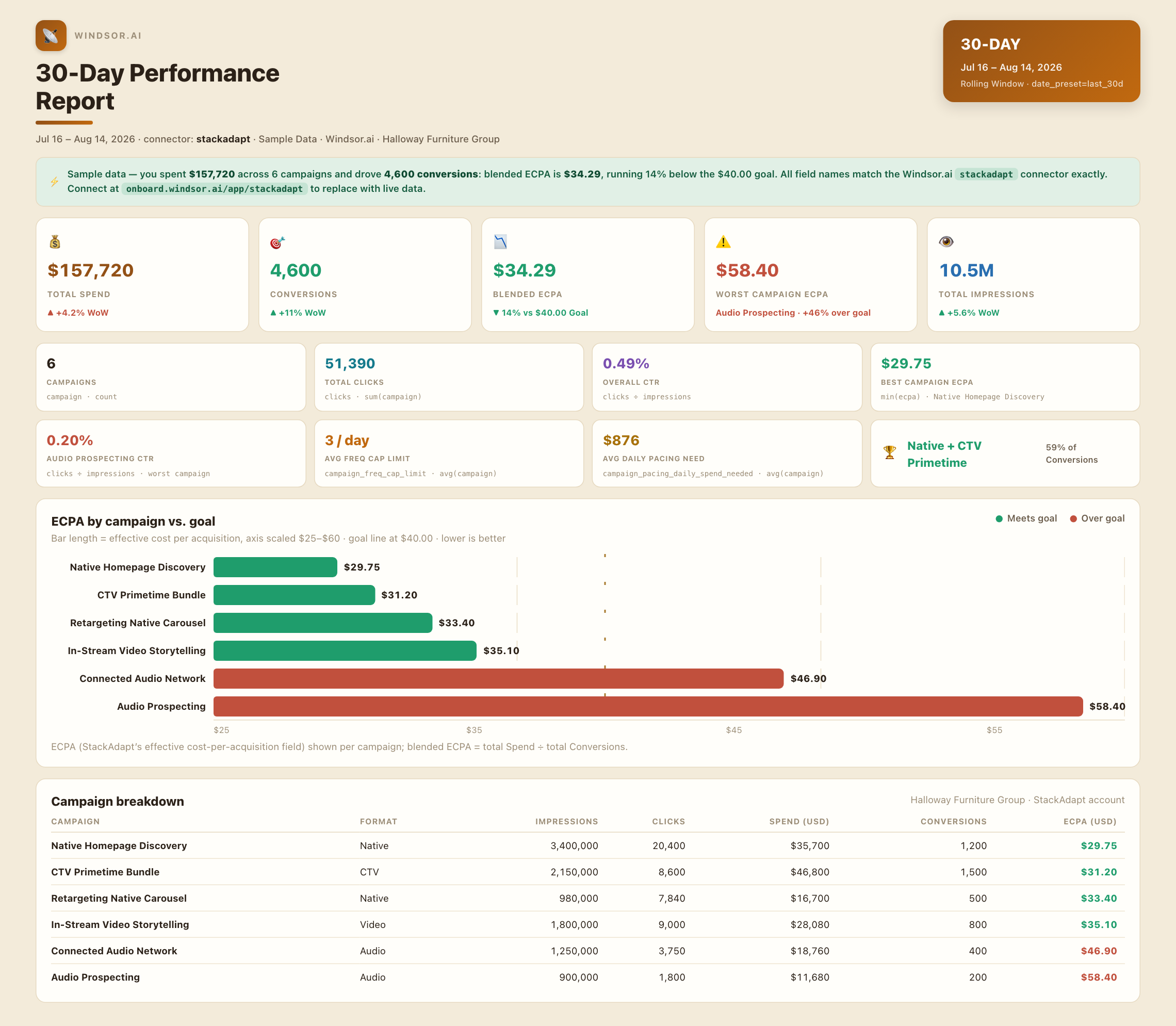Click the CAMPAIGN column header
The image size is (1176, 1026).
click(76, 822)
